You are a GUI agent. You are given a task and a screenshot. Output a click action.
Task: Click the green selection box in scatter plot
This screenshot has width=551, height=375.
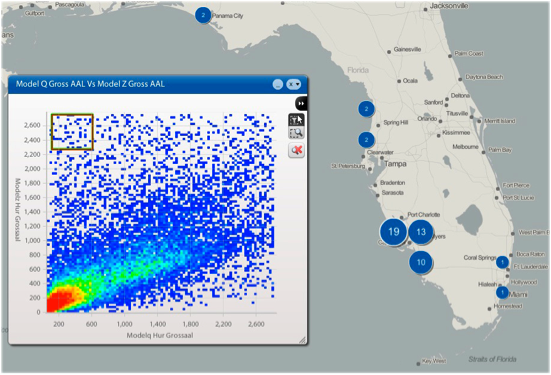click(x=72, y=132)
